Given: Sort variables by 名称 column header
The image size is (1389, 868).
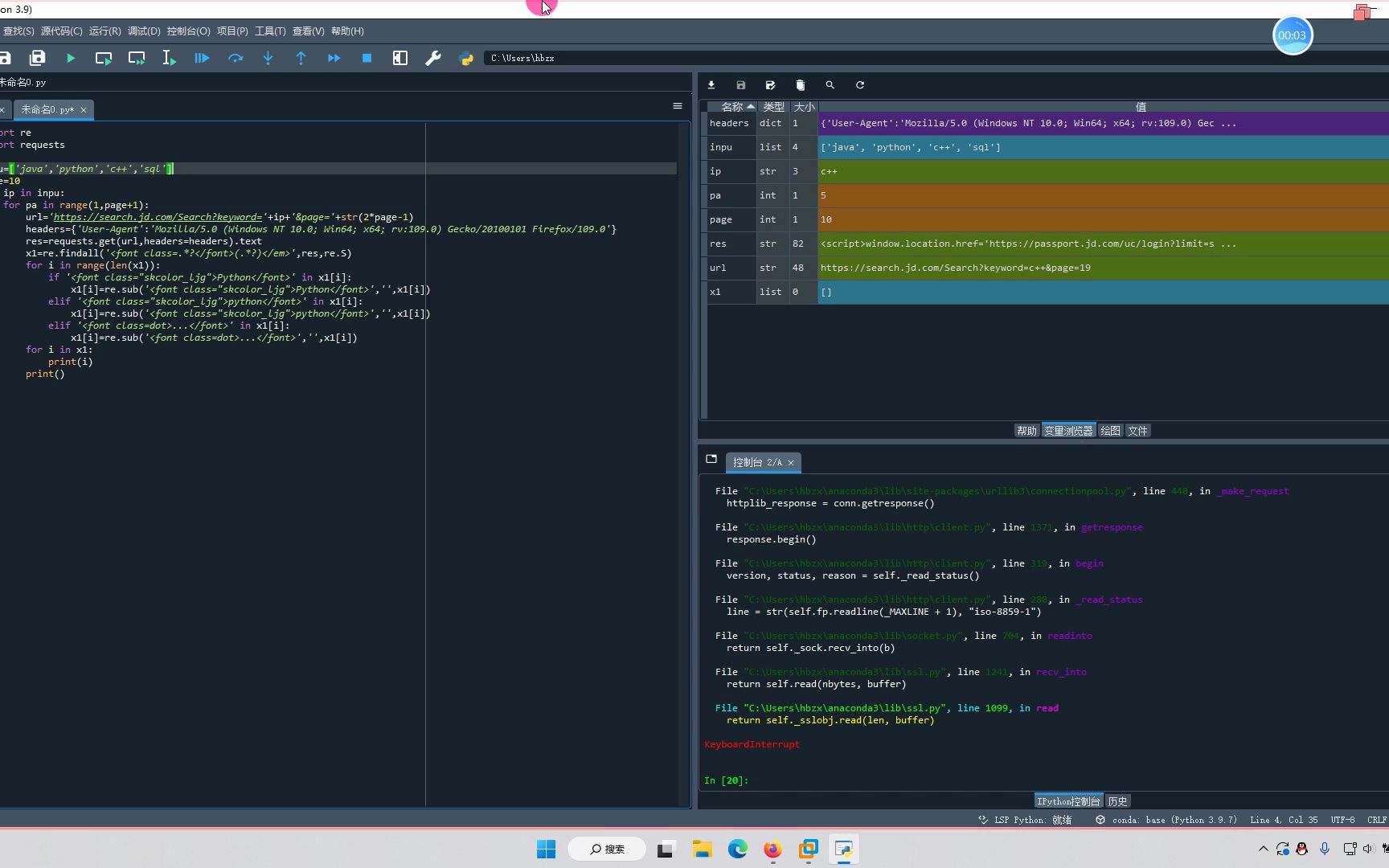Looking at the screenshot, I should [x=731, y=107].
